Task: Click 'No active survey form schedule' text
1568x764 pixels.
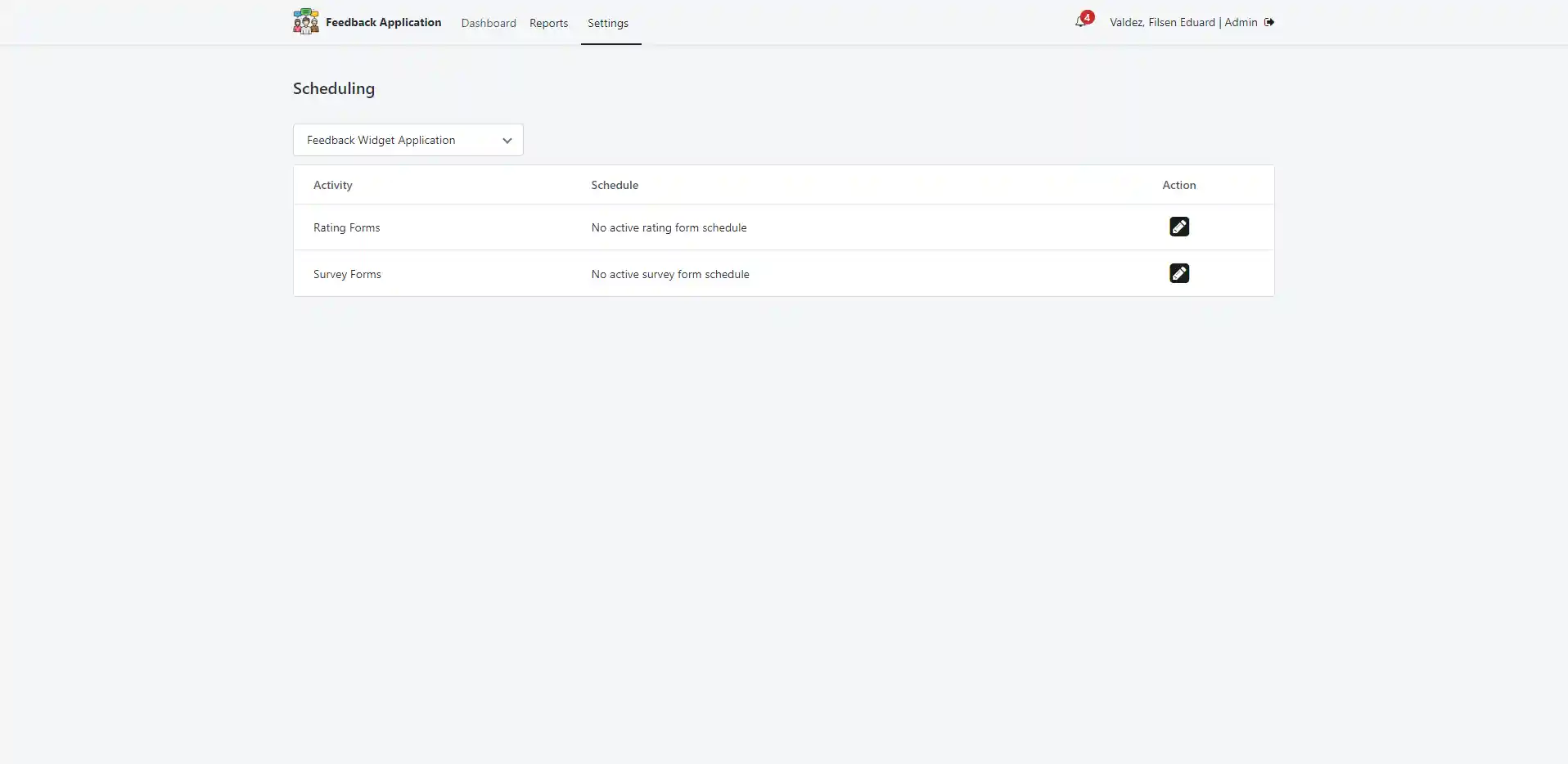Action: (x=670, y=274)
